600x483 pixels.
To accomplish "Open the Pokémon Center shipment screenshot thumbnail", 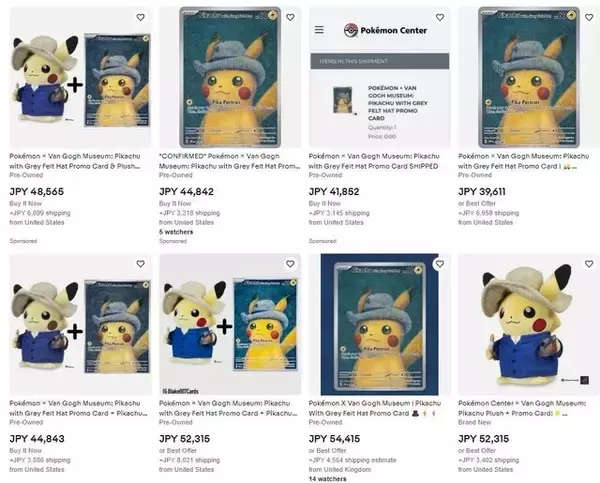I will click(x=378, y=80).
